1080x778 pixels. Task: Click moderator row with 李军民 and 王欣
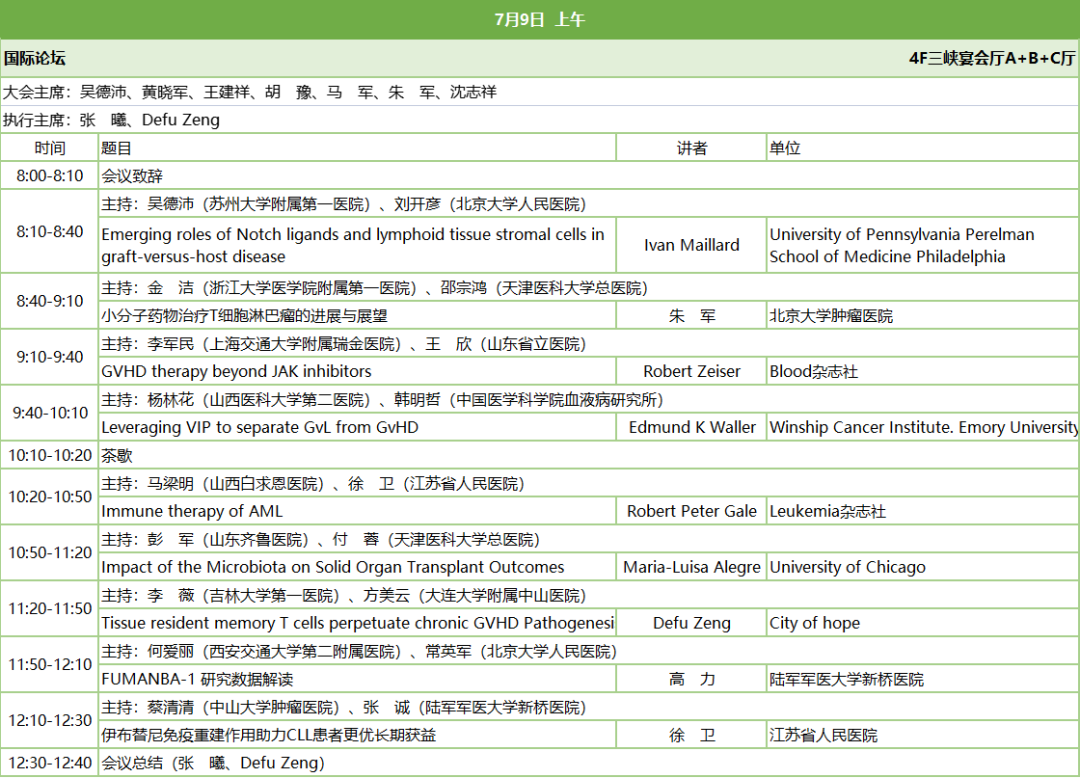tap(589, 344)
